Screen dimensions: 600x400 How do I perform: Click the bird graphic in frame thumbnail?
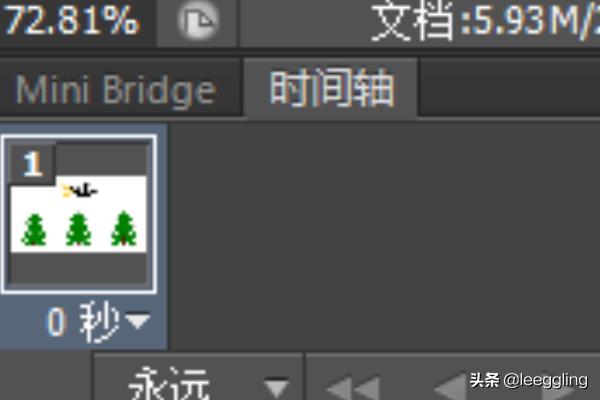point(80,190)
